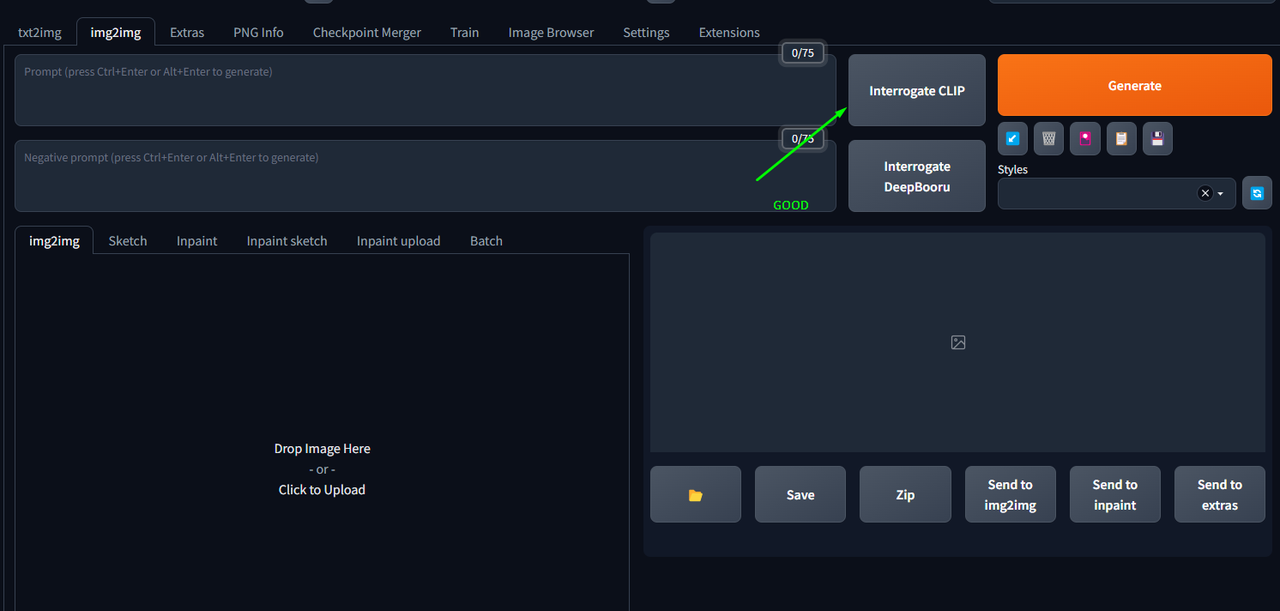Screen dimensions: 1280x611
Task: Click the Interrogate CLIP button
Action: (x=917, y=90)
